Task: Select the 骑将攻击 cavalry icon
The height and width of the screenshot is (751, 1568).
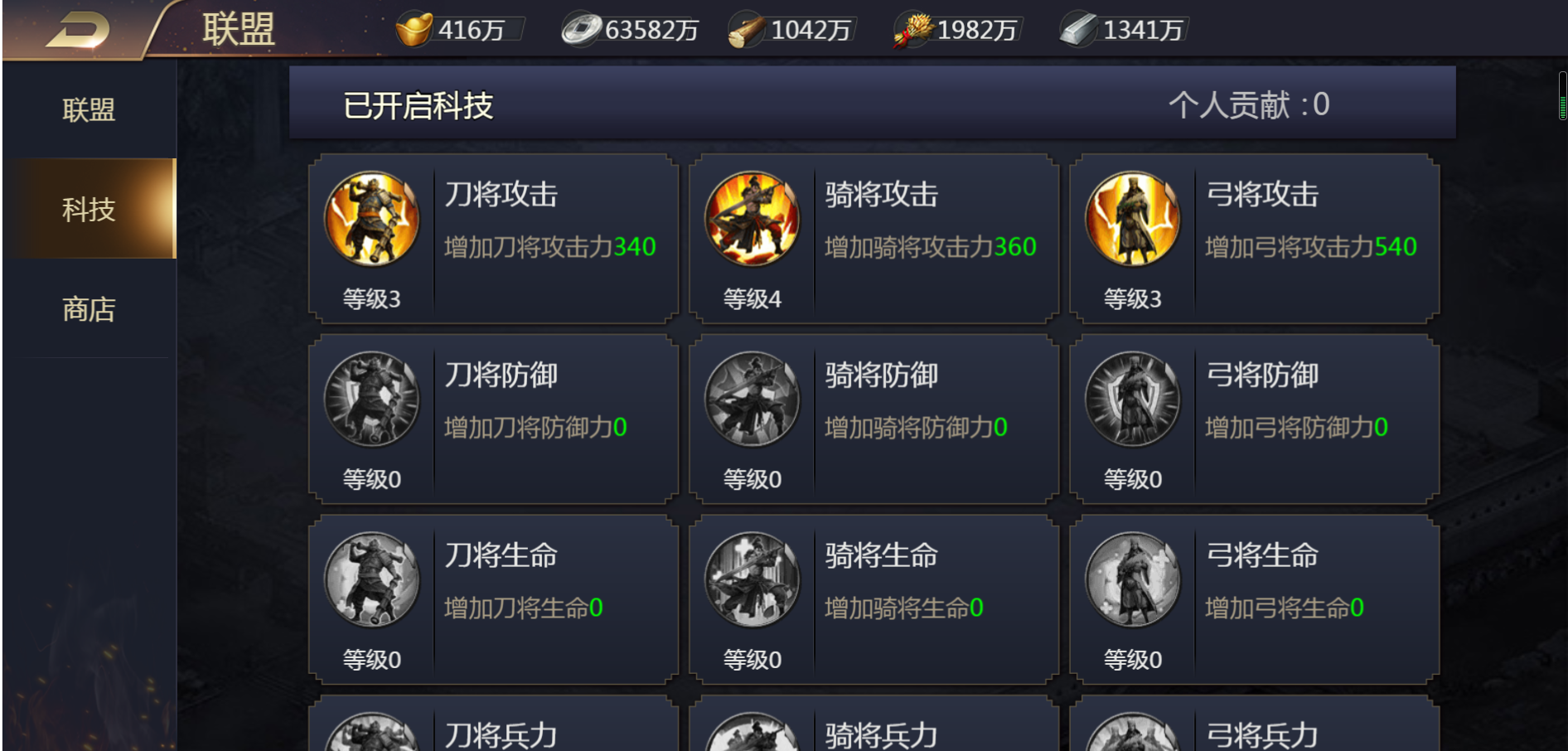Action: tap(752, 219)
